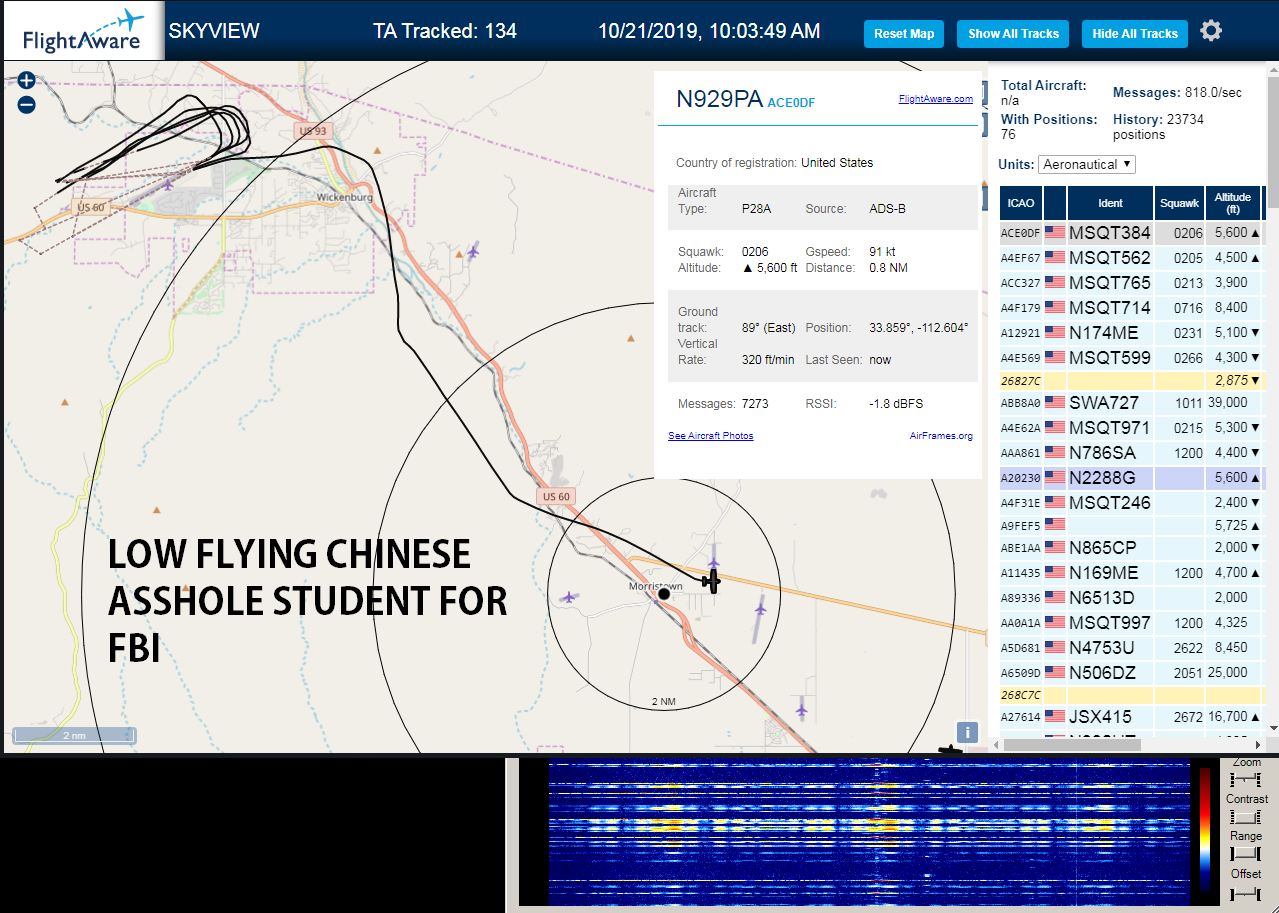Image resolution: width=1279 pixels, height=913 pixels.
Task: Zoom out with the map minus button
Action: [26, 104]
